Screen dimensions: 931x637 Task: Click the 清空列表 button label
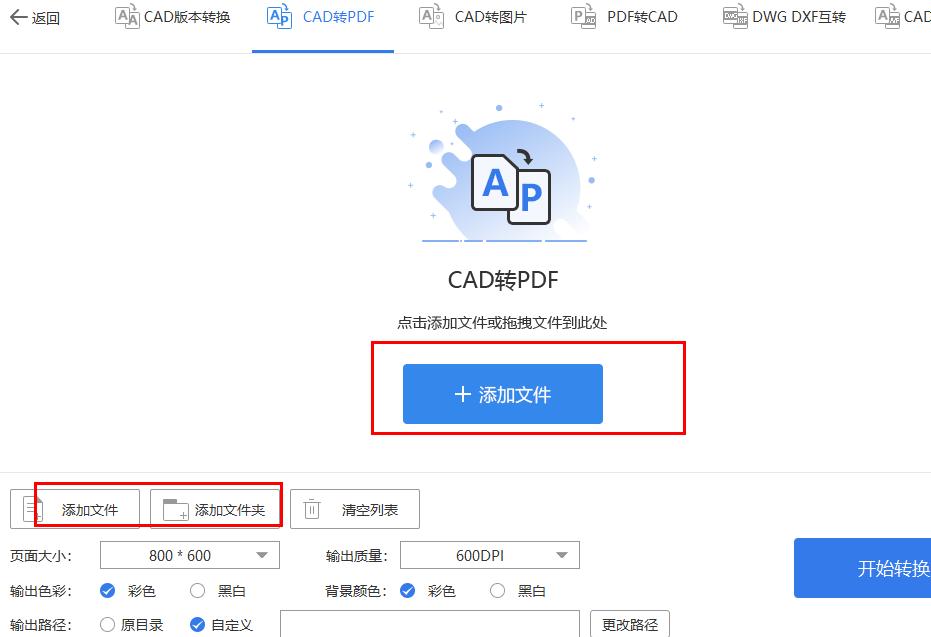pos(370,510)
